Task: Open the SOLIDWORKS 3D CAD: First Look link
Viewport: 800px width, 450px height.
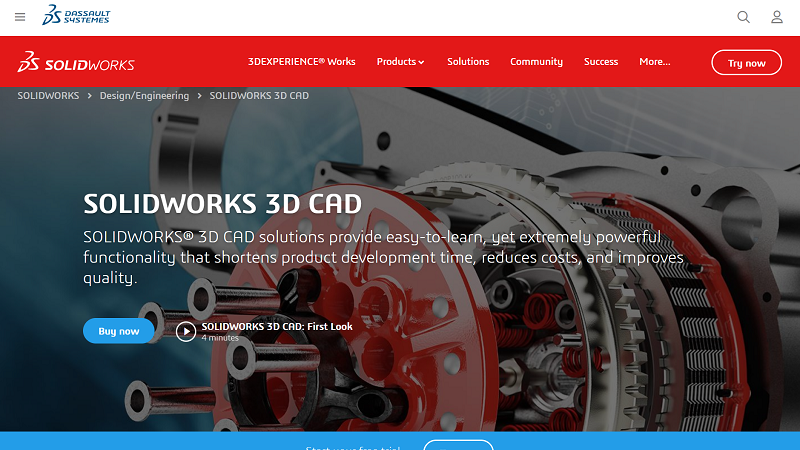Action: (x=276, y=326)
